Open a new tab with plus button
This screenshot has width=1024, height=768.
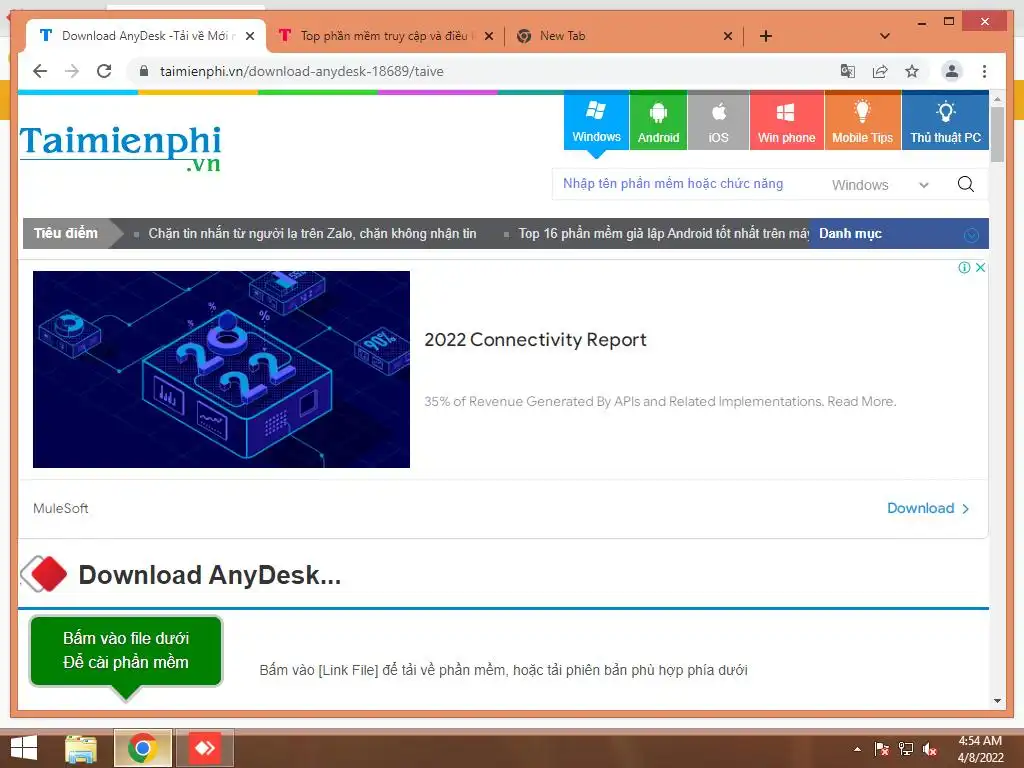[766, 36]
